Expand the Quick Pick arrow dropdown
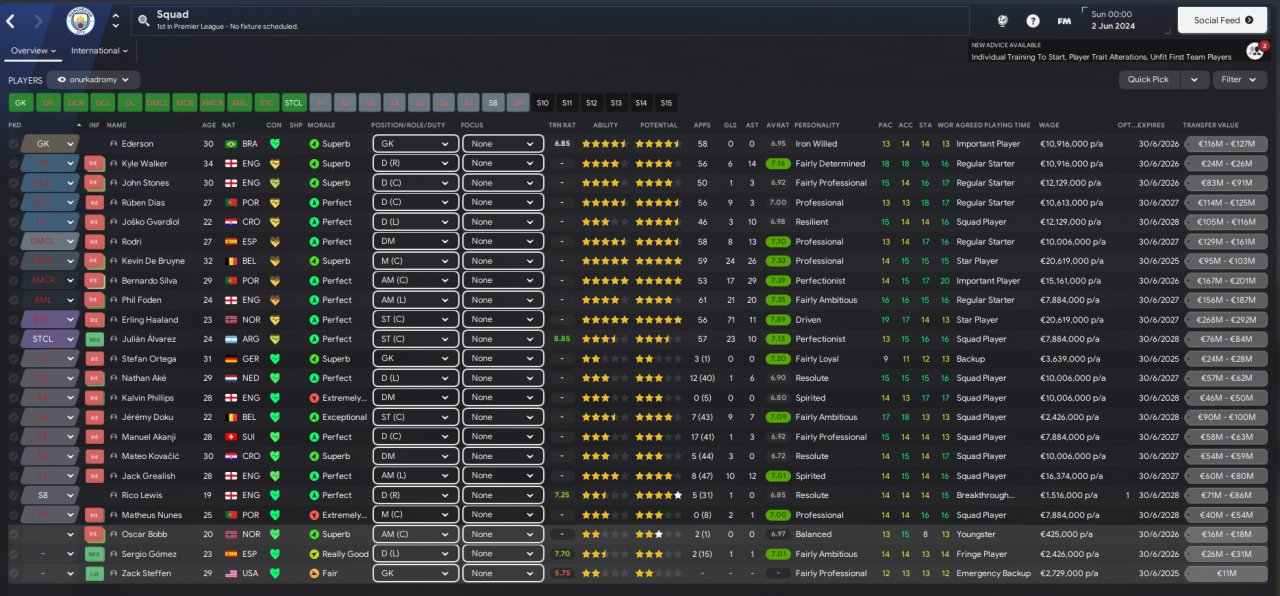Image resolution: width=1280 pixels, height=596 pixels. [x=1195, y=79]
